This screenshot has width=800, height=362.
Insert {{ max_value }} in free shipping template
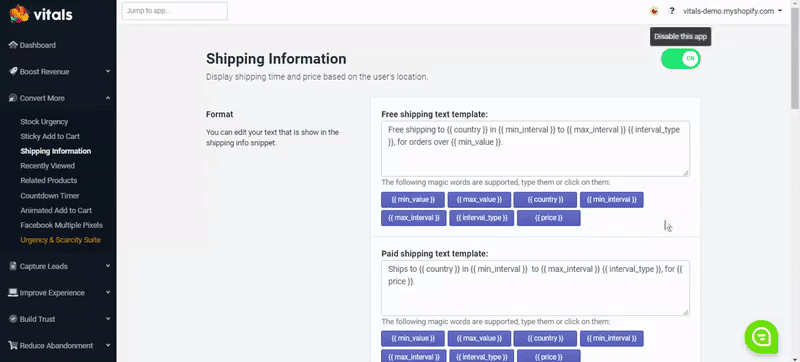tap(479, 200)
